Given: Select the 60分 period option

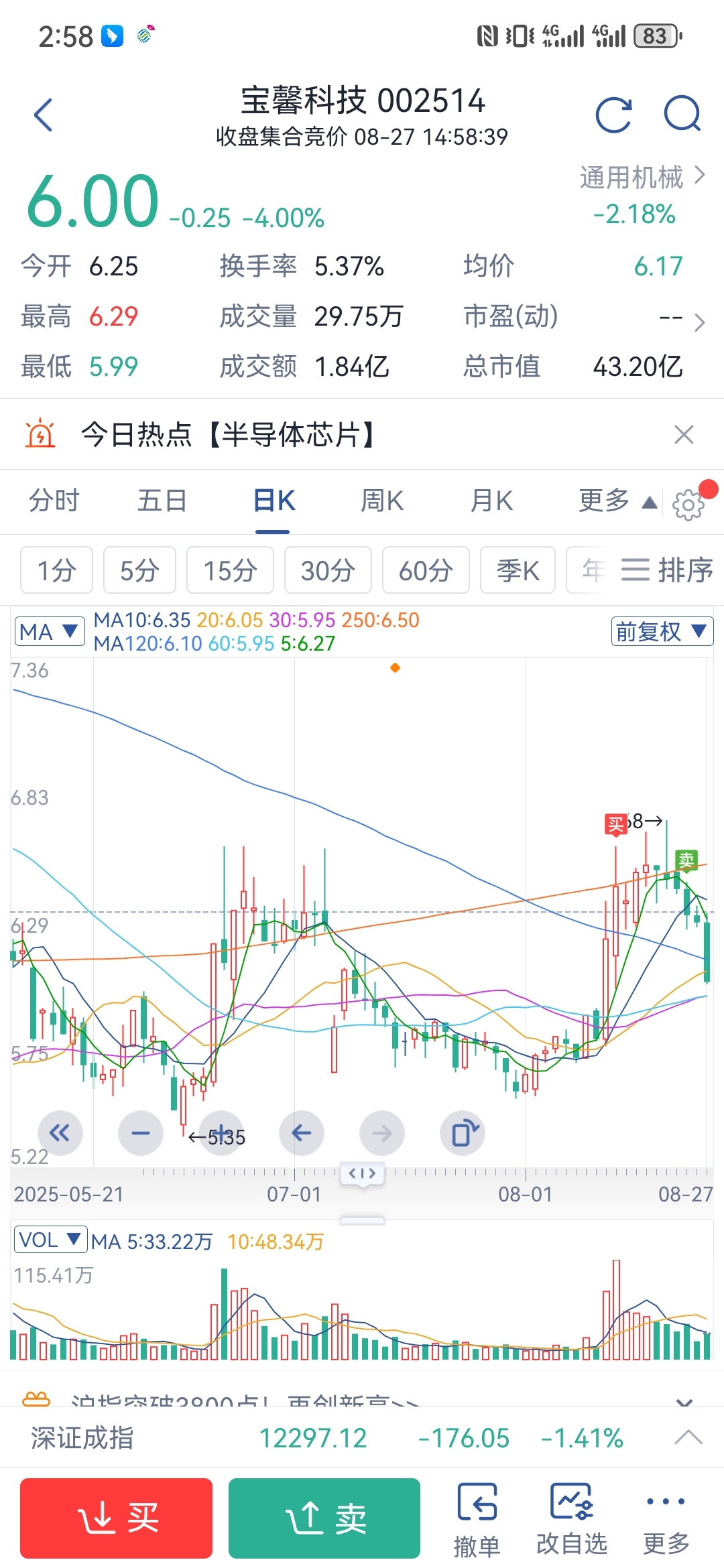Looking at the screenshot, I should 426,570.
